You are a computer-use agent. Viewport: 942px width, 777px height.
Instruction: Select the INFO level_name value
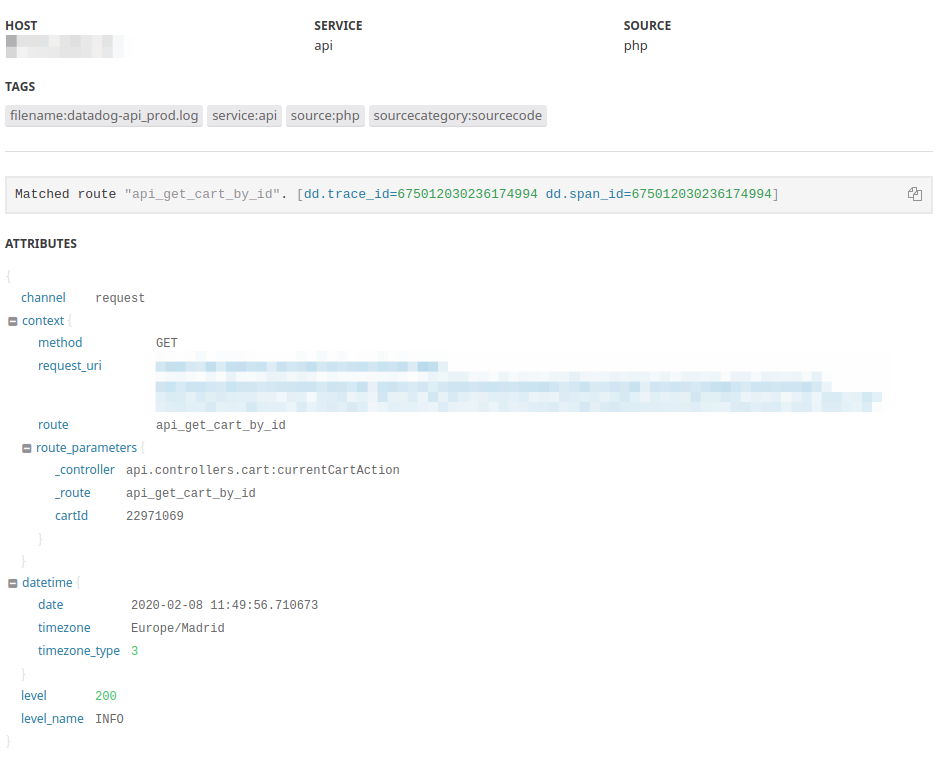pos(109,719)
